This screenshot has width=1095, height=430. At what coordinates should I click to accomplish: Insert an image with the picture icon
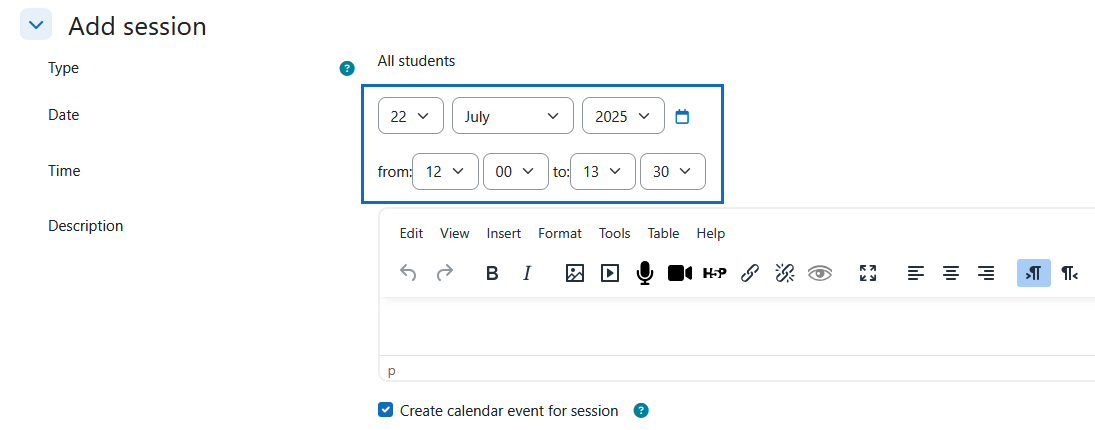click(x=575, y=273)
